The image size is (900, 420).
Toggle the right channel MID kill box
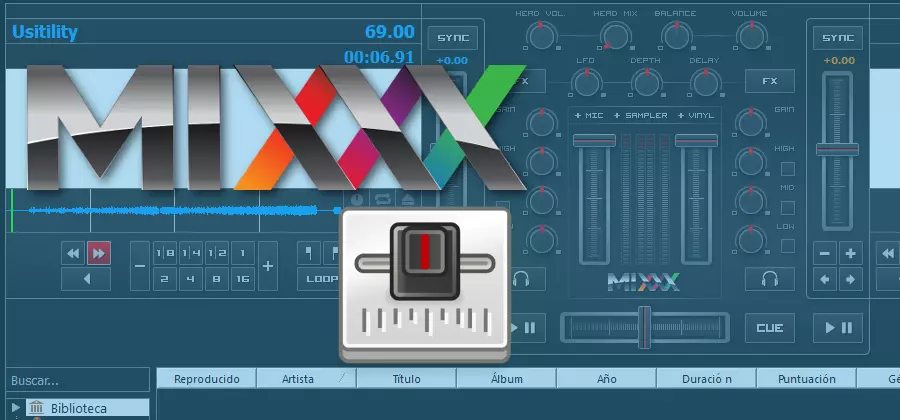coord(787,207)
